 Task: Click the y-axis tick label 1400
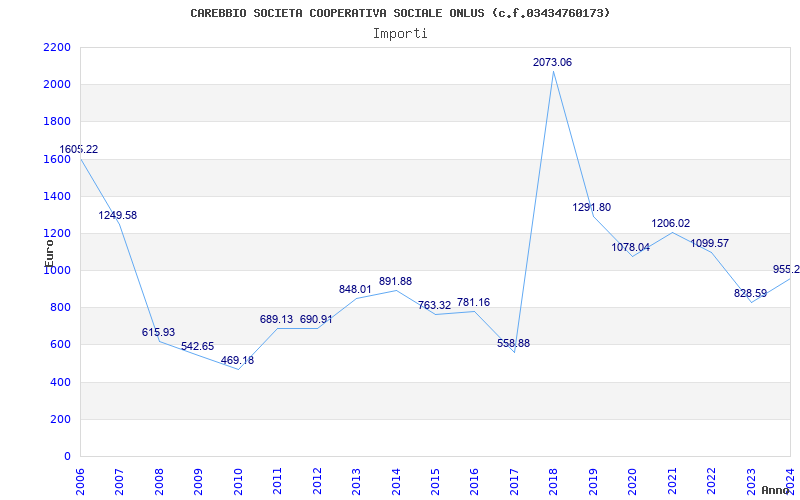pos(57,196)
